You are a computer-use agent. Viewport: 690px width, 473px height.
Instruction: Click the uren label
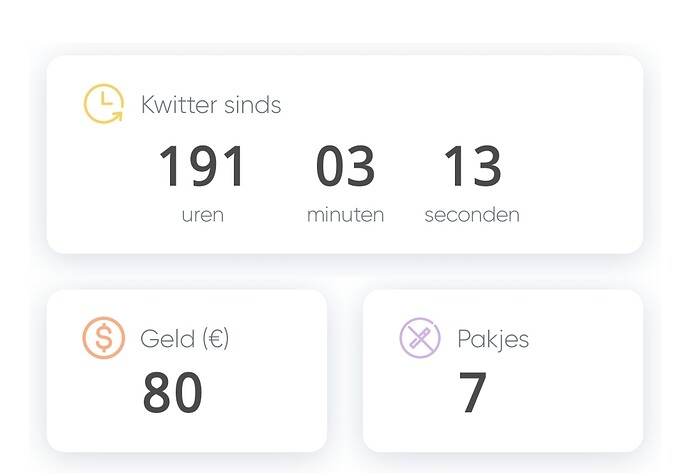click(203, 215)
